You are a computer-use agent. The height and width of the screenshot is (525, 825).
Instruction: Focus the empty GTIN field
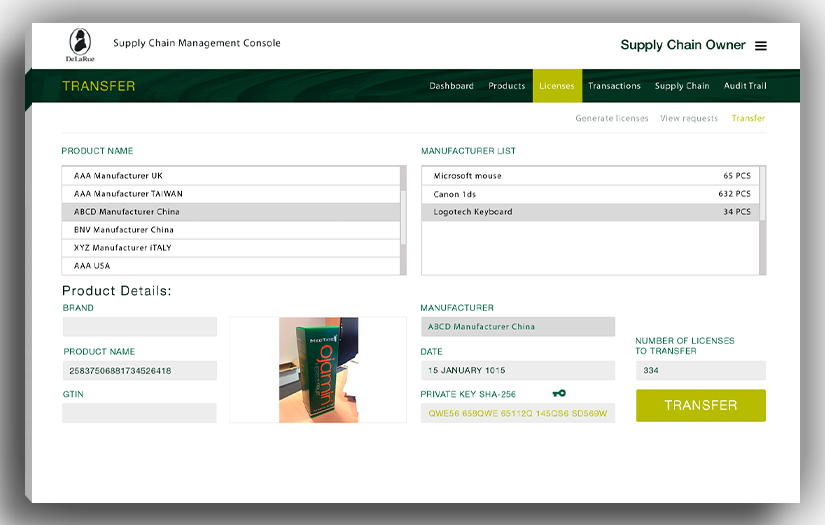click(x=139, y=413)
